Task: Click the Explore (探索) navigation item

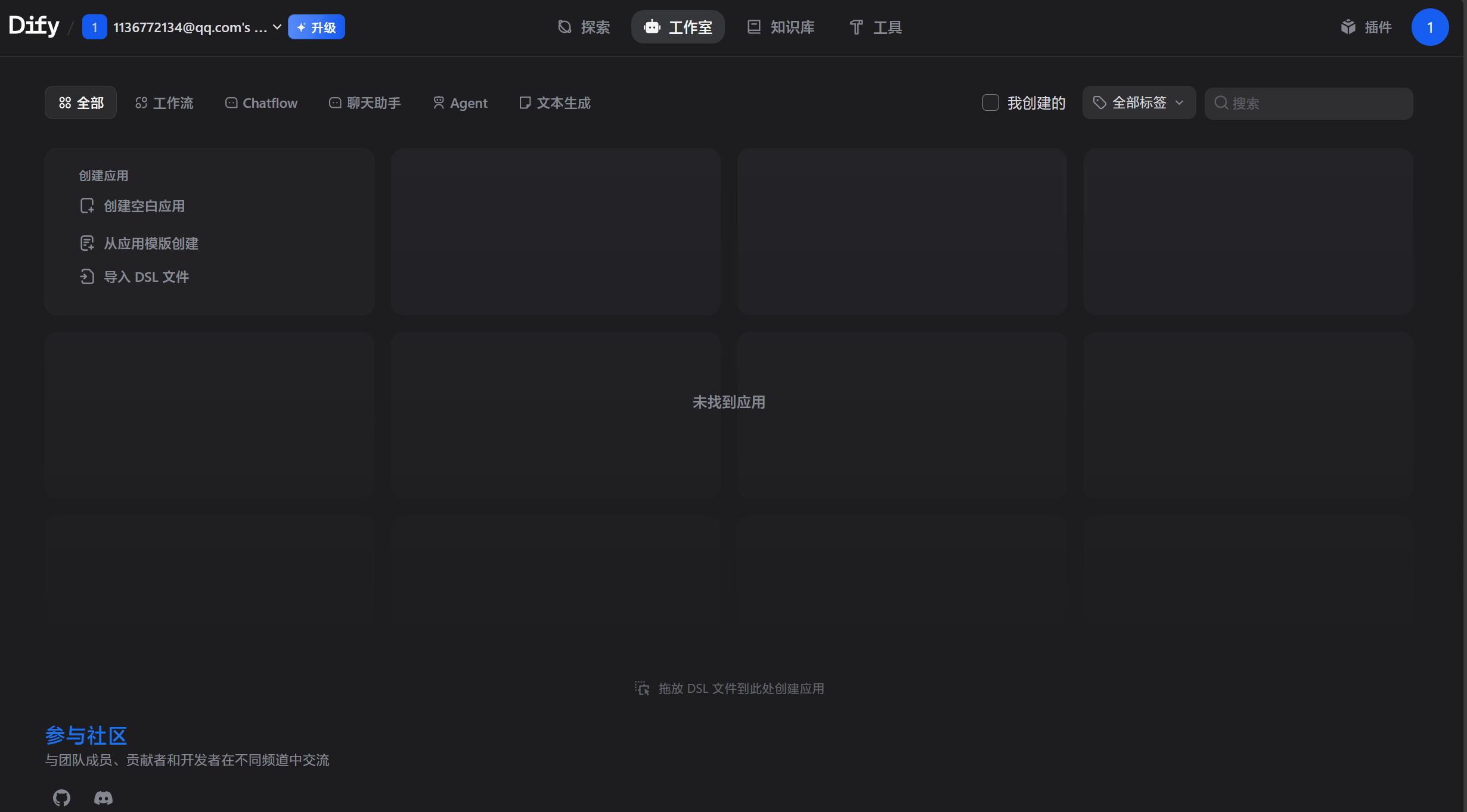Action: click(584, 27)
